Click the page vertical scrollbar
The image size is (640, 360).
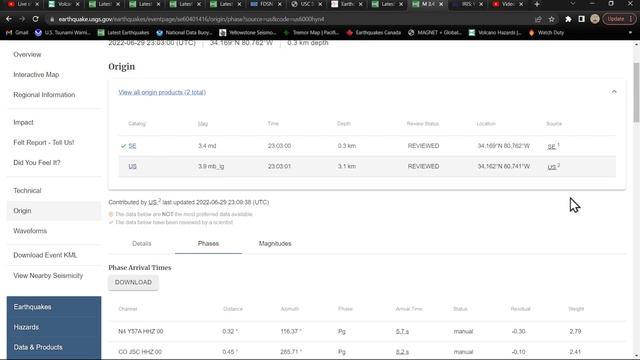coord(636,92)
